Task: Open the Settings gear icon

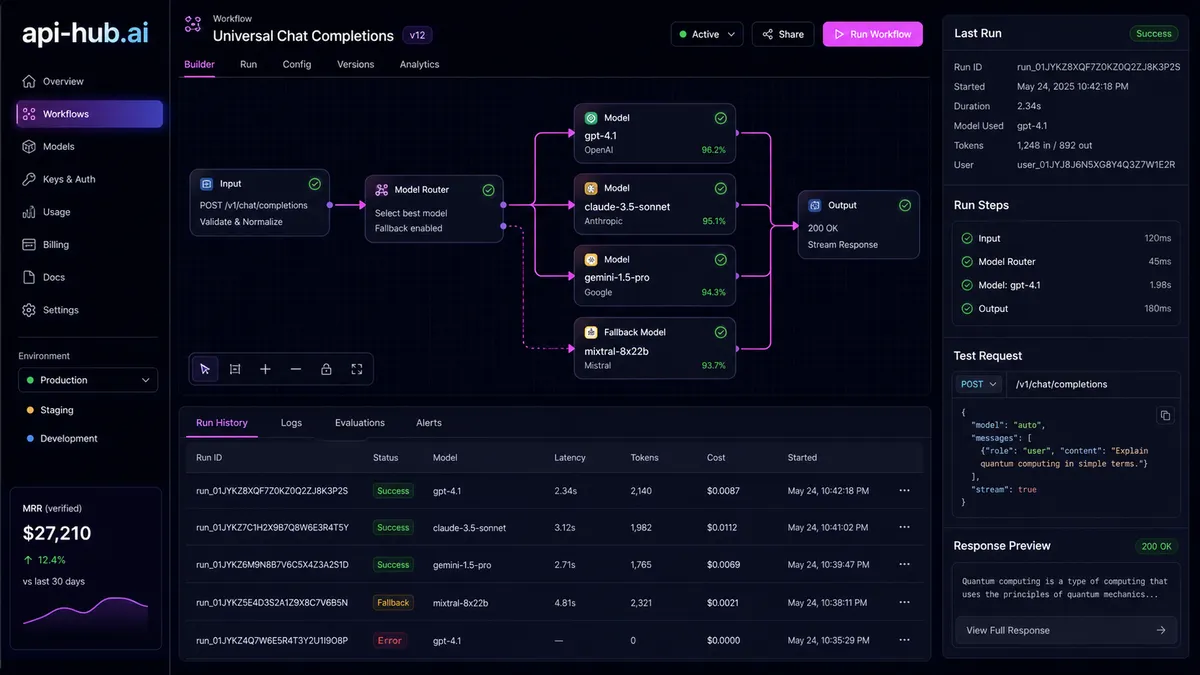Action: [29, 310]
